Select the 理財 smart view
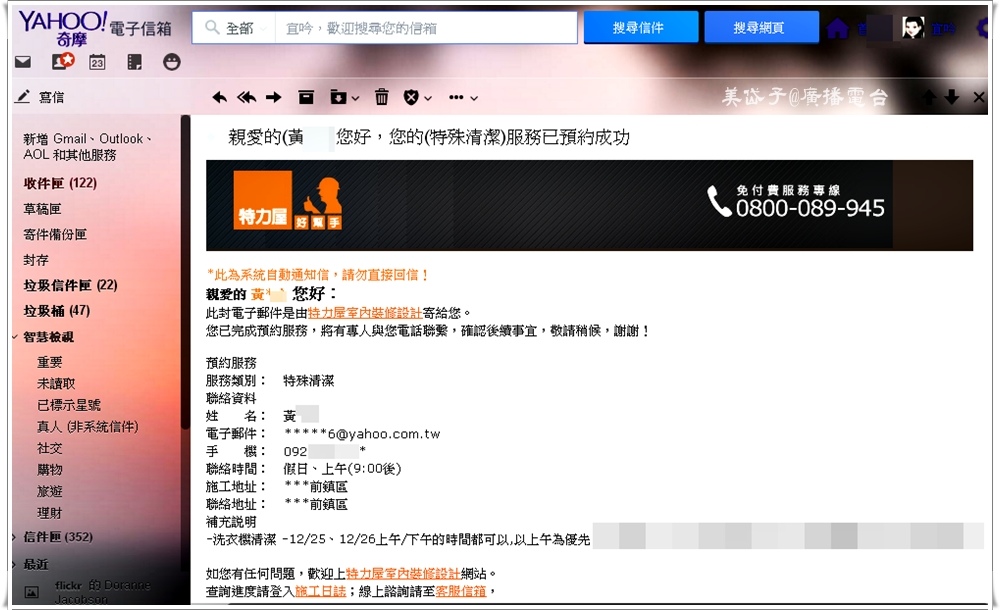This screenshot has height=610, width=1000. [50, 513]
